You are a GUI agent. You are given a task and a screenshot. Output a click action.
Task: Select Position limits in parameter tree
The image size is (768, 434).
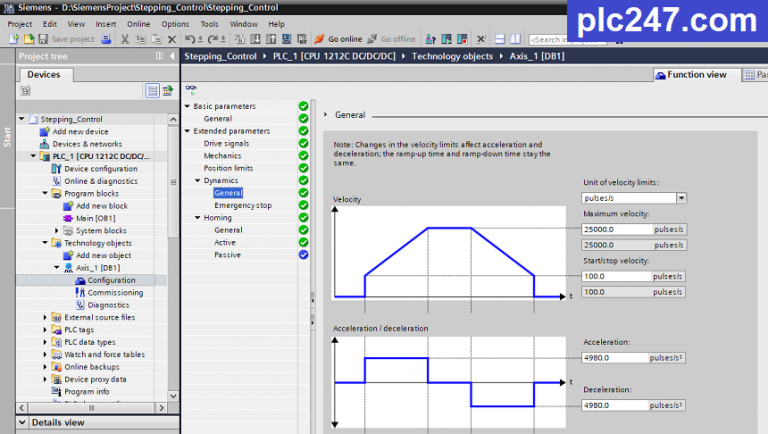point(228,168)
